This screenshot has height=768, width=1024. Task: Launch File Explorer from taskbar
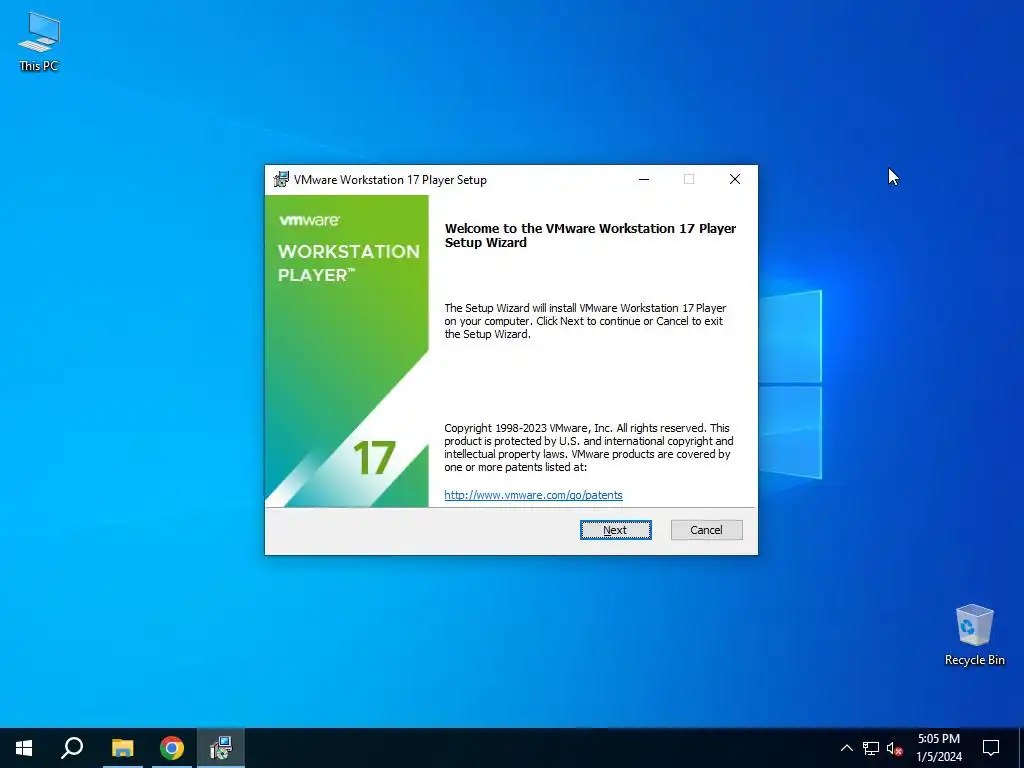122,748
